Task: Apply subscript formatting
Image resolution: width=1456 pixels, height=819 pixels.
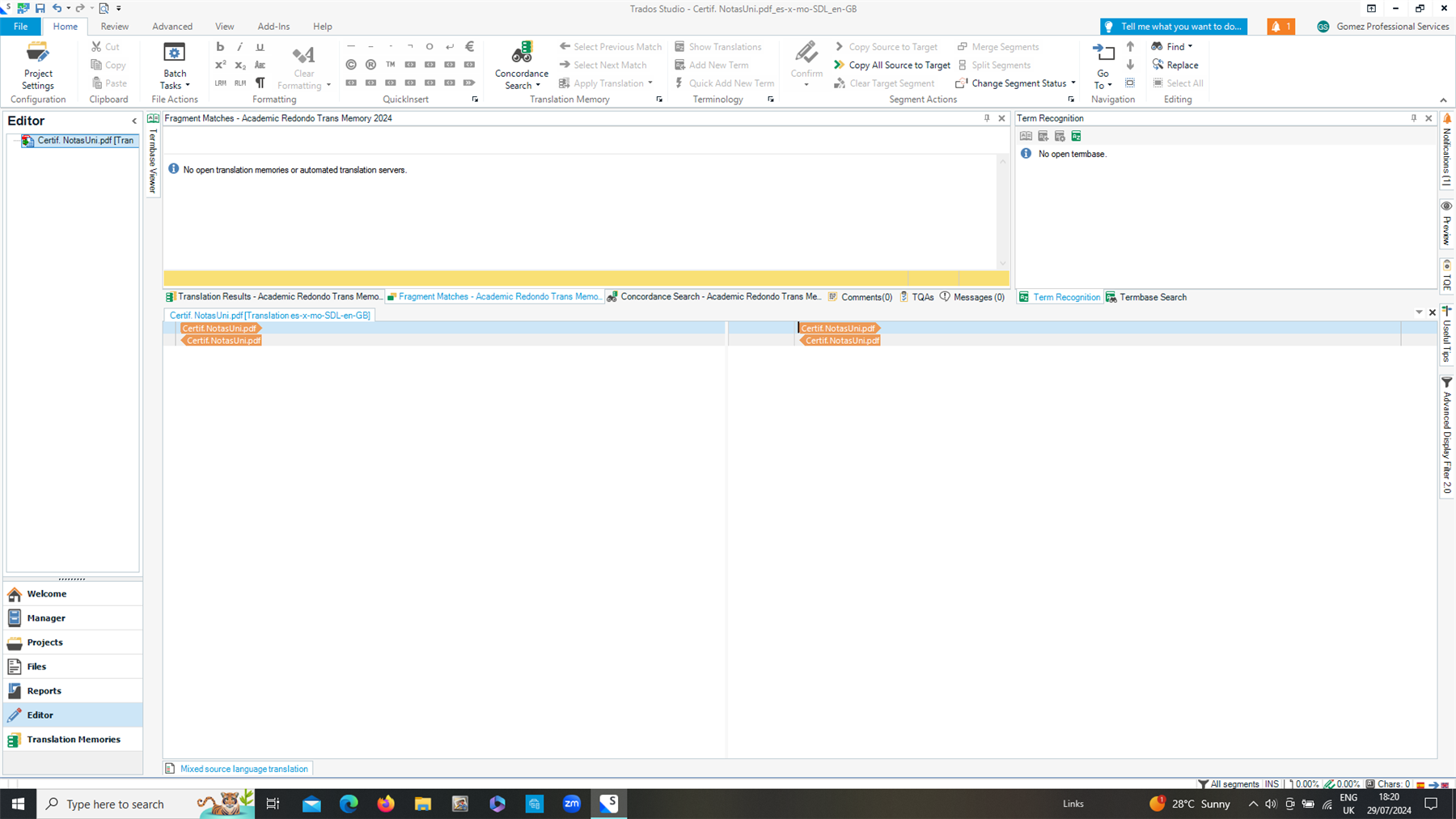Action: coord(240,65)
